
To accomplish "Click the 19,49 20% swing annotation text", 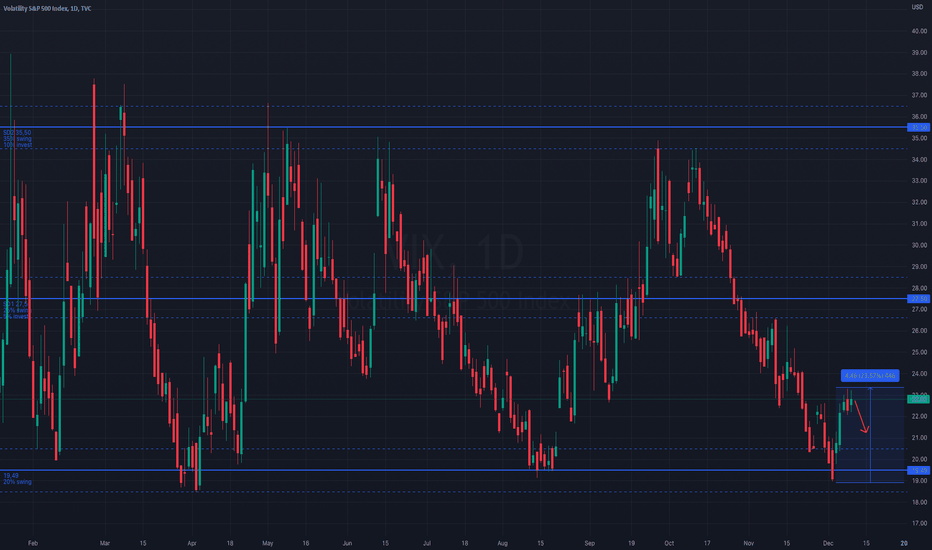I will 17,479.
